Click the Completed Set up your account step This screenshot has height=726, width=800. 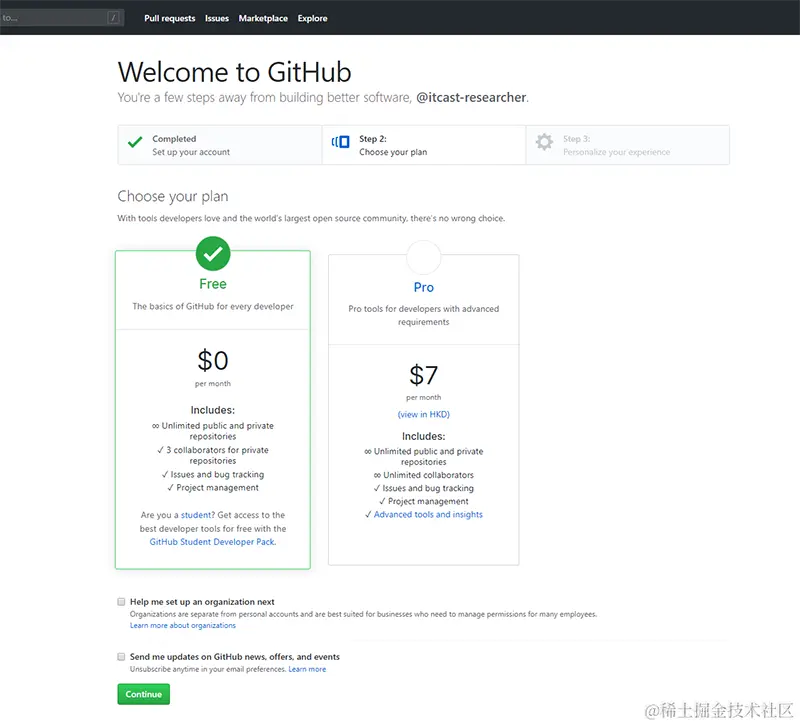point(220,145)
